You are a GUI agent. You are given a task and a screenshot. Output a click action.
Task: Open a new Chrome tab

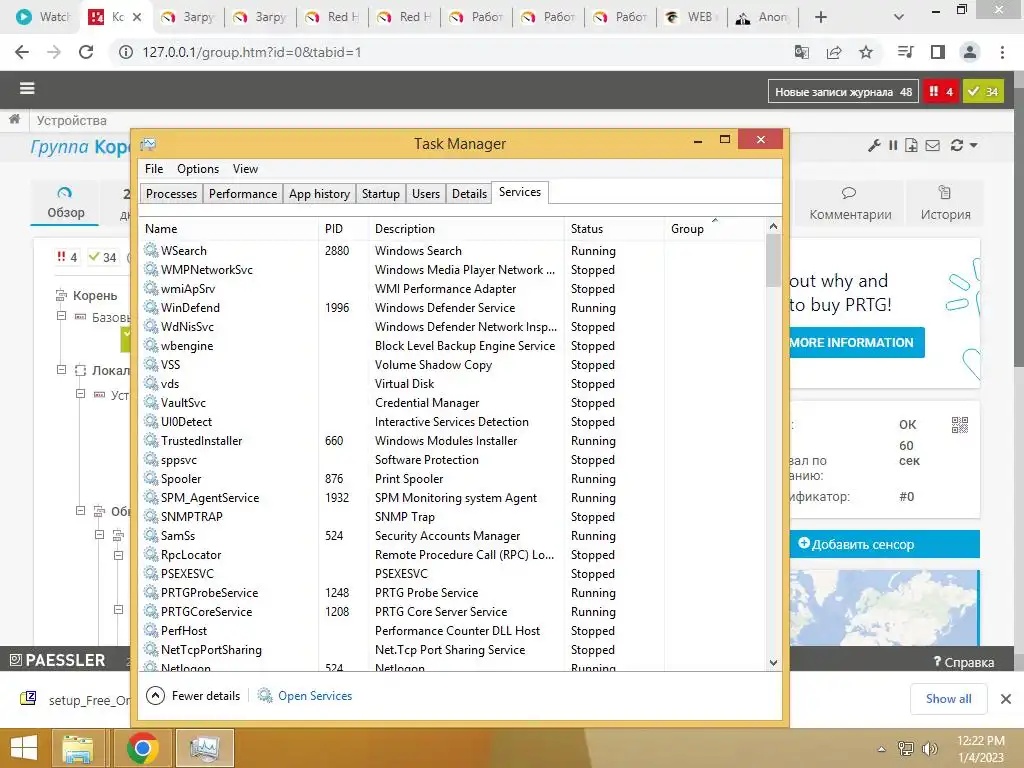click(821, 17)
